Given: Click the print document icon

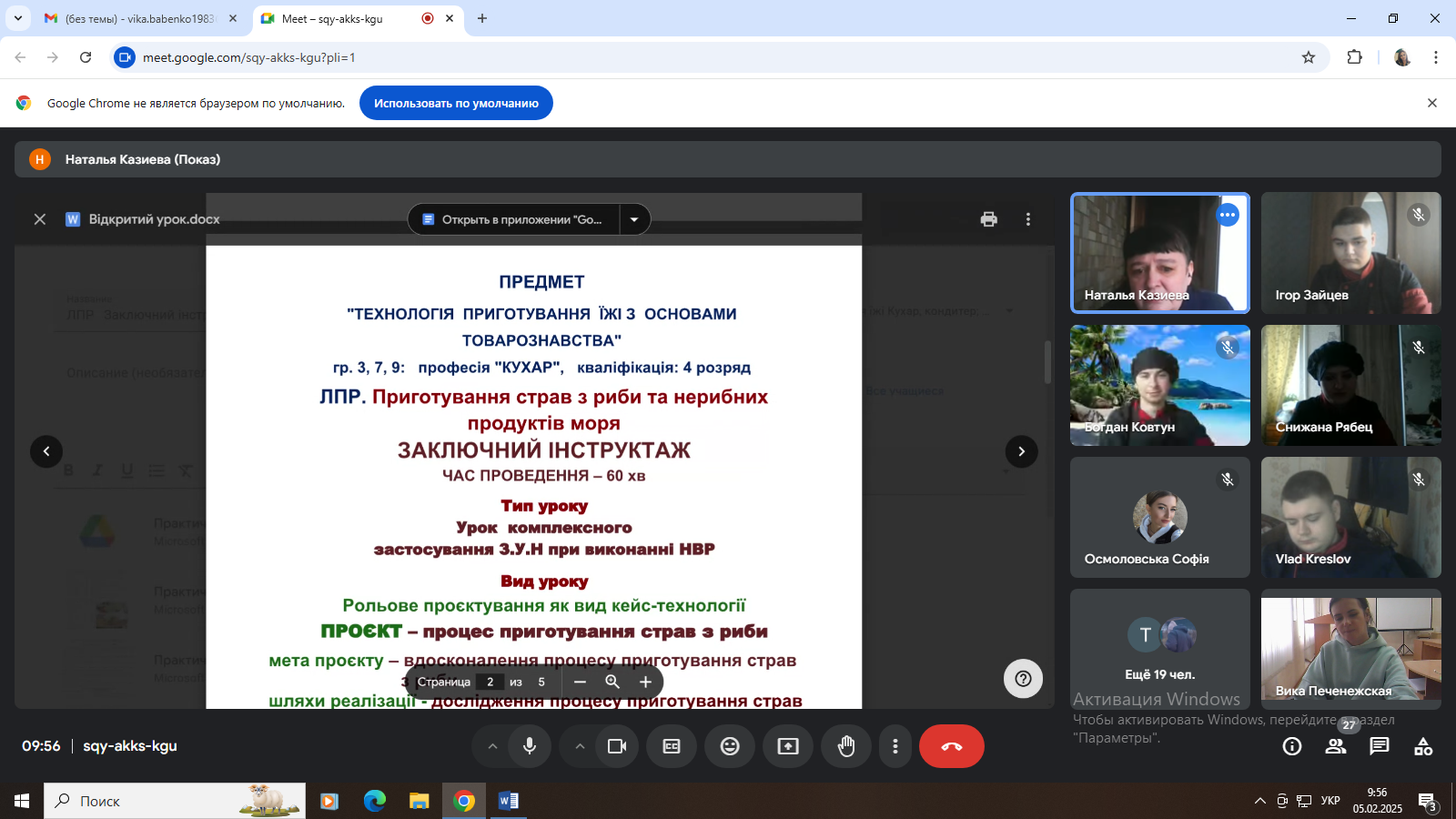Looking at the screenshot, I should tap(989, 219).
